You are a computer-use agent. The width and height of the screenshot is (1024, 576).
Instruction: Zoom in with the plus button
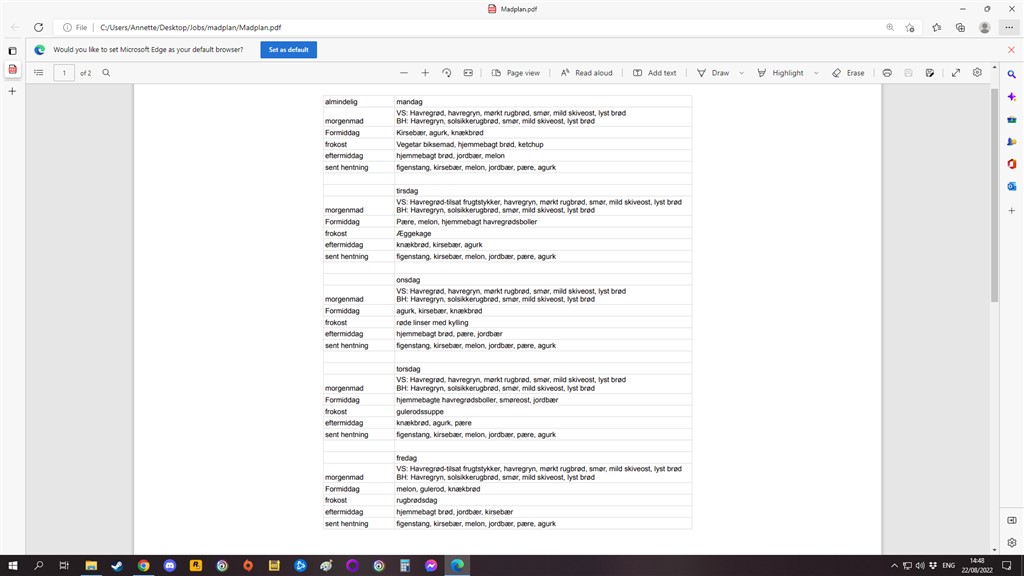click(x=425, y=73)
